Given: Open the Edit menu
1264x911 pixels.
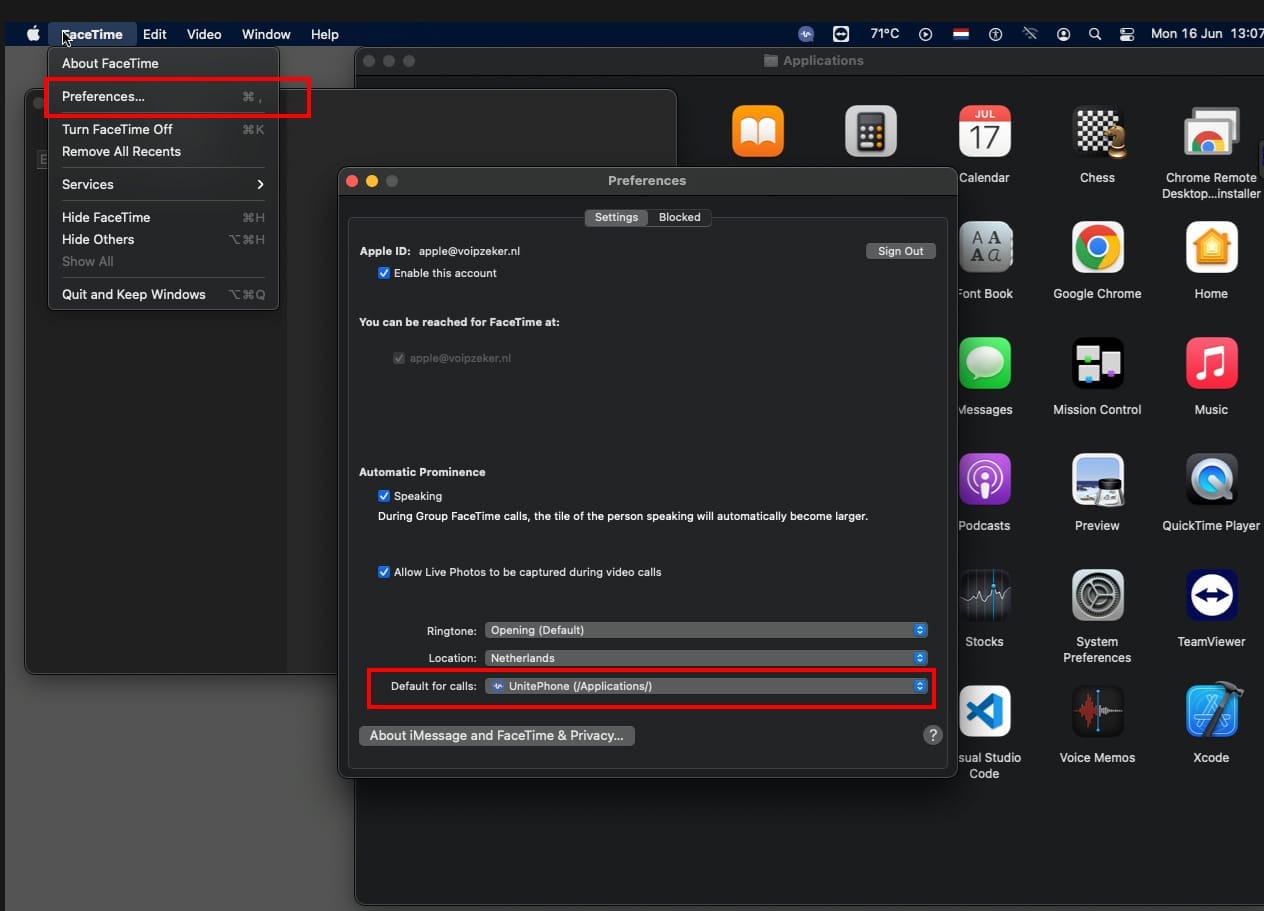Looking at the screenshot, I should (x=154, y=34).
